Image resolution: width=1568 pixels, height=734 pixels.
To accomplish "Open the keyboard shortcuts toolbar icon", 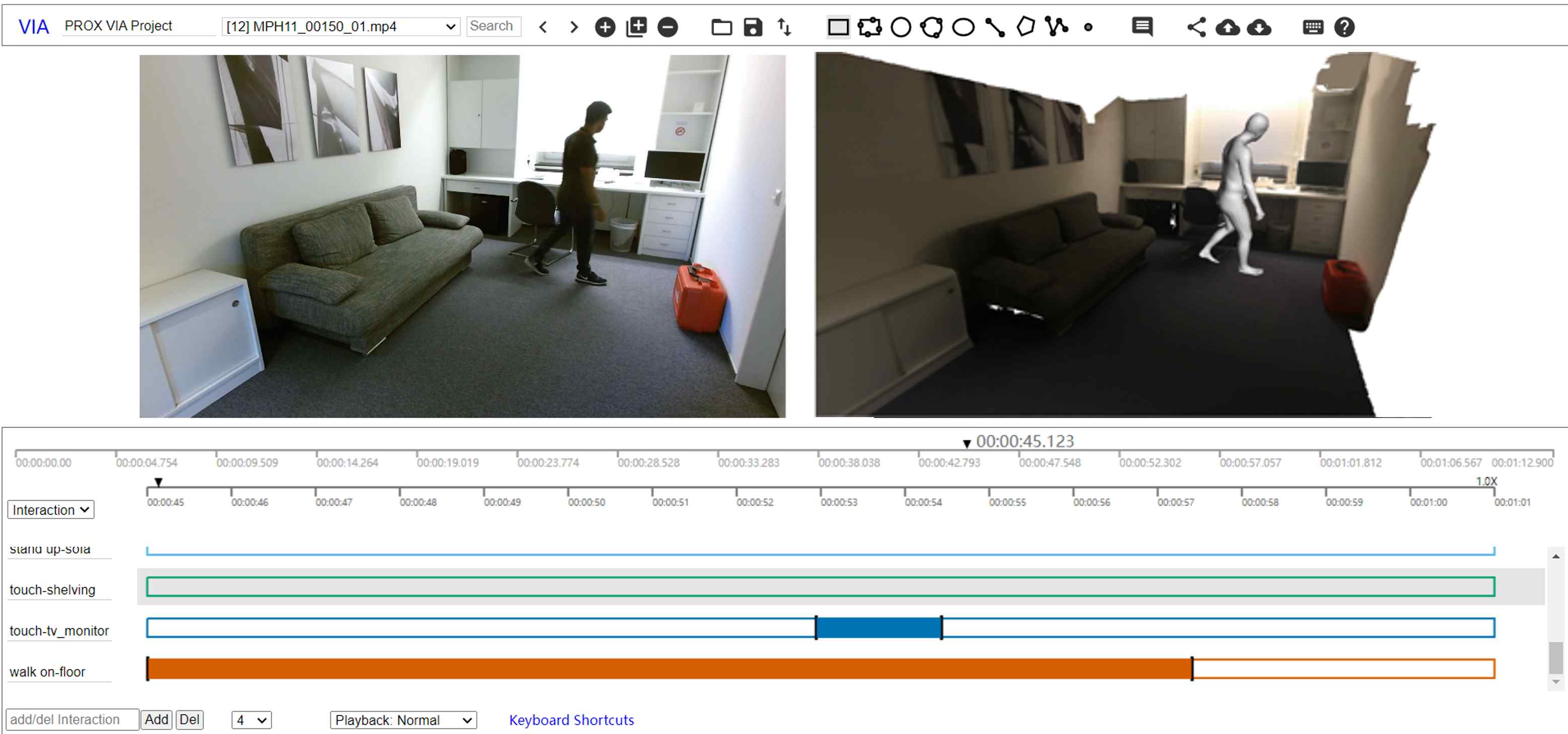I will pos(1312,27).
